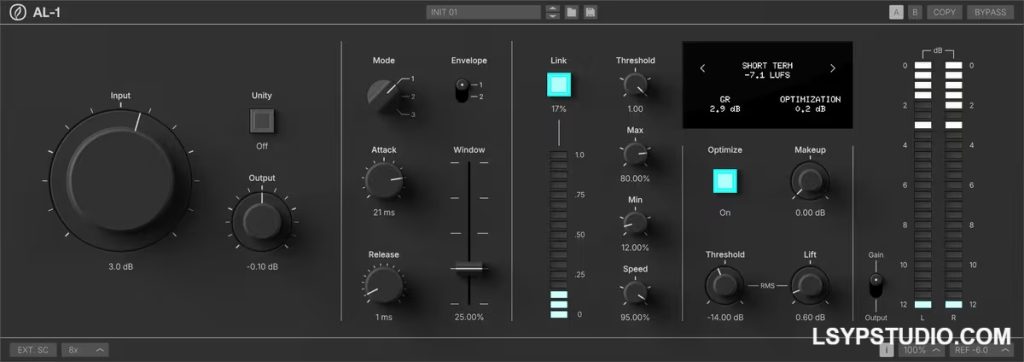
Task: Select Mode position 1
Action: point(413,78)
